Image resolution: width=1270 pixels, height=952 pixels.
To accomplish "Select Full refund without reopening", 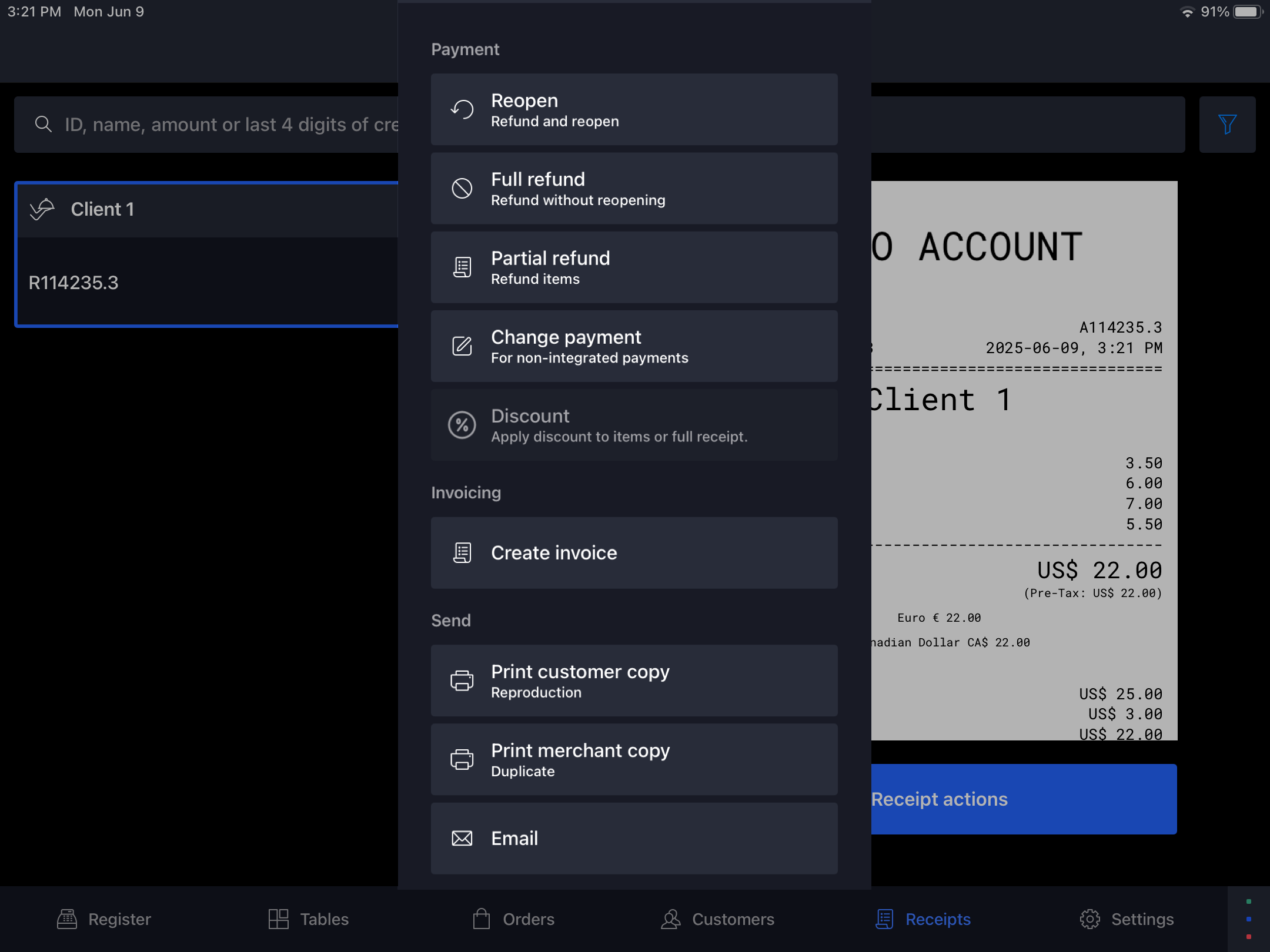I will coord(634,189).
